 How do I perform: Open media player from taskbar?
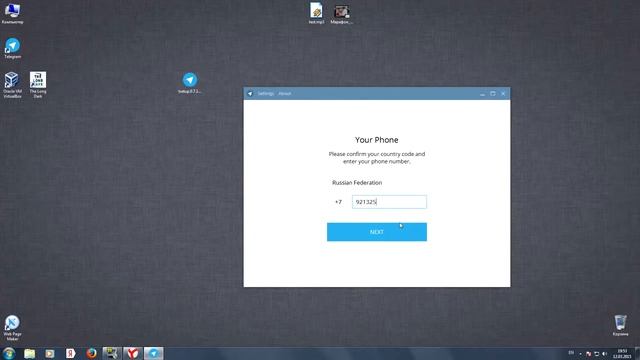[50, 353]
